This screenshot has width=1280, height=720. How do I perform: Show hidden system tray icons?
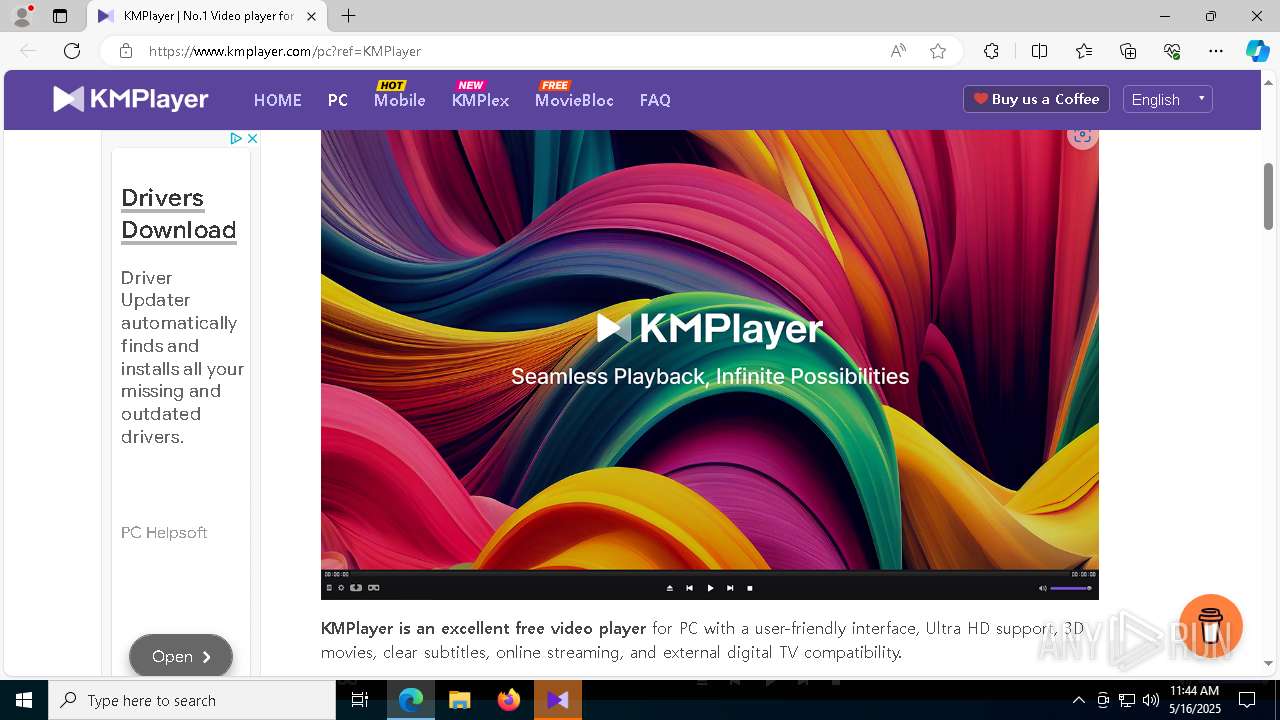point(1078,700)
